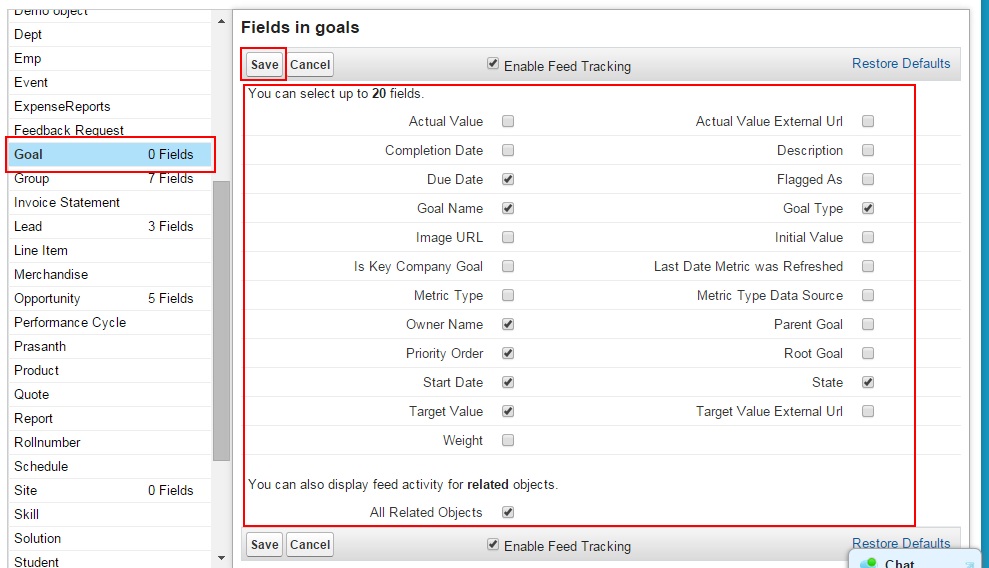
Task: Uncheck the State checkbox
Action: 868,382
